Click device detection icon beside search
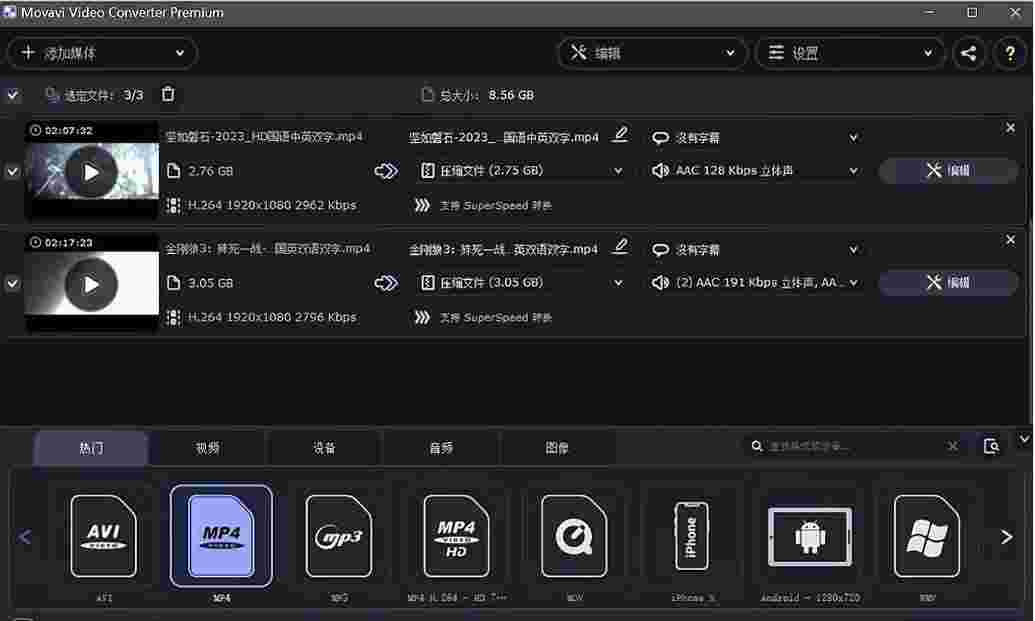 pyautogui.click(x=991, y=446)
